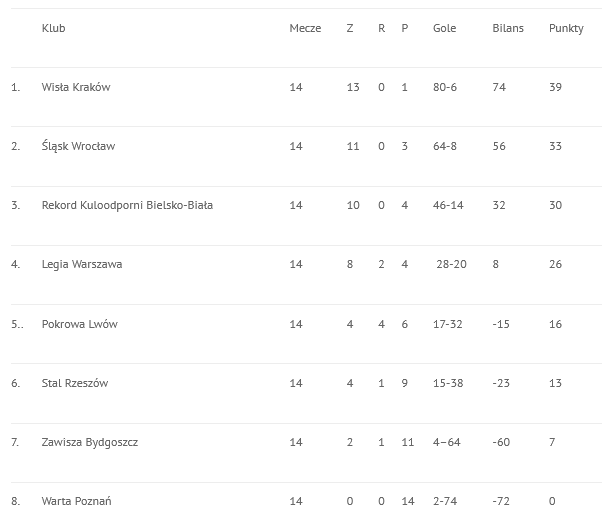Select the Śląsk Wrocław club name
The image size is (602, 524).
point(78,146)
